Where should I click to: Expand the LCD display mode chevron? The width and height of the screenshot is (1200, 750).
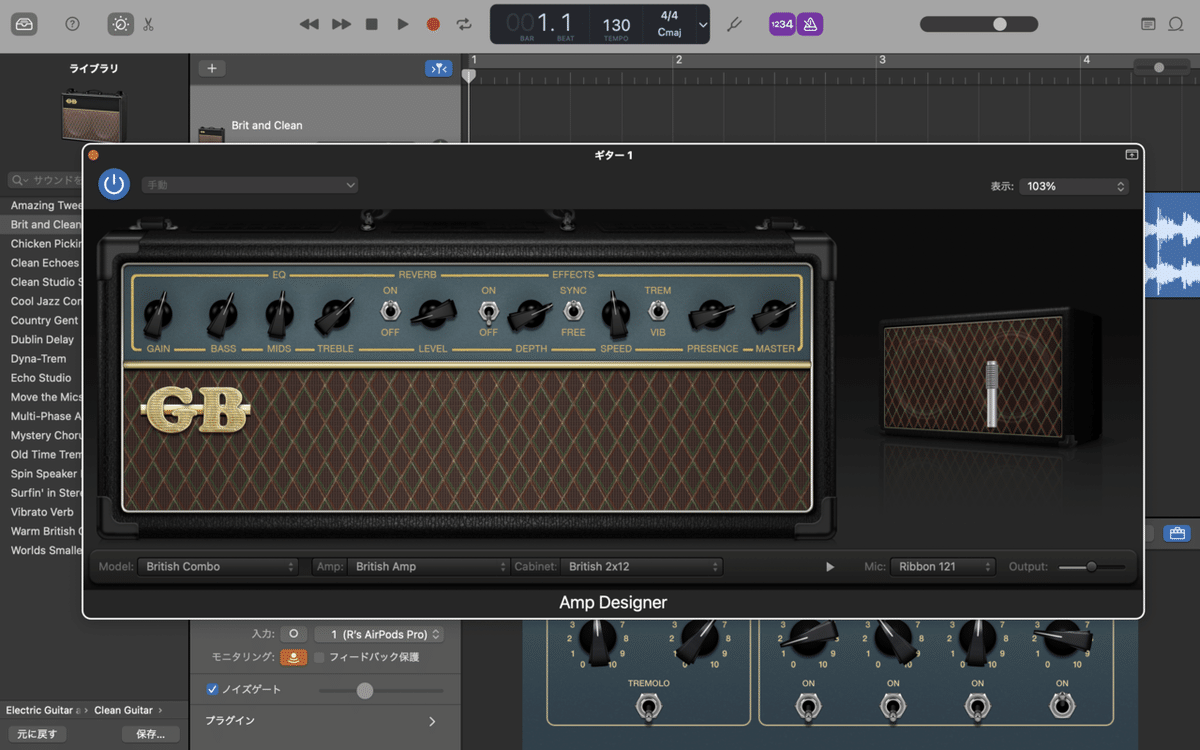coord(703,24)
